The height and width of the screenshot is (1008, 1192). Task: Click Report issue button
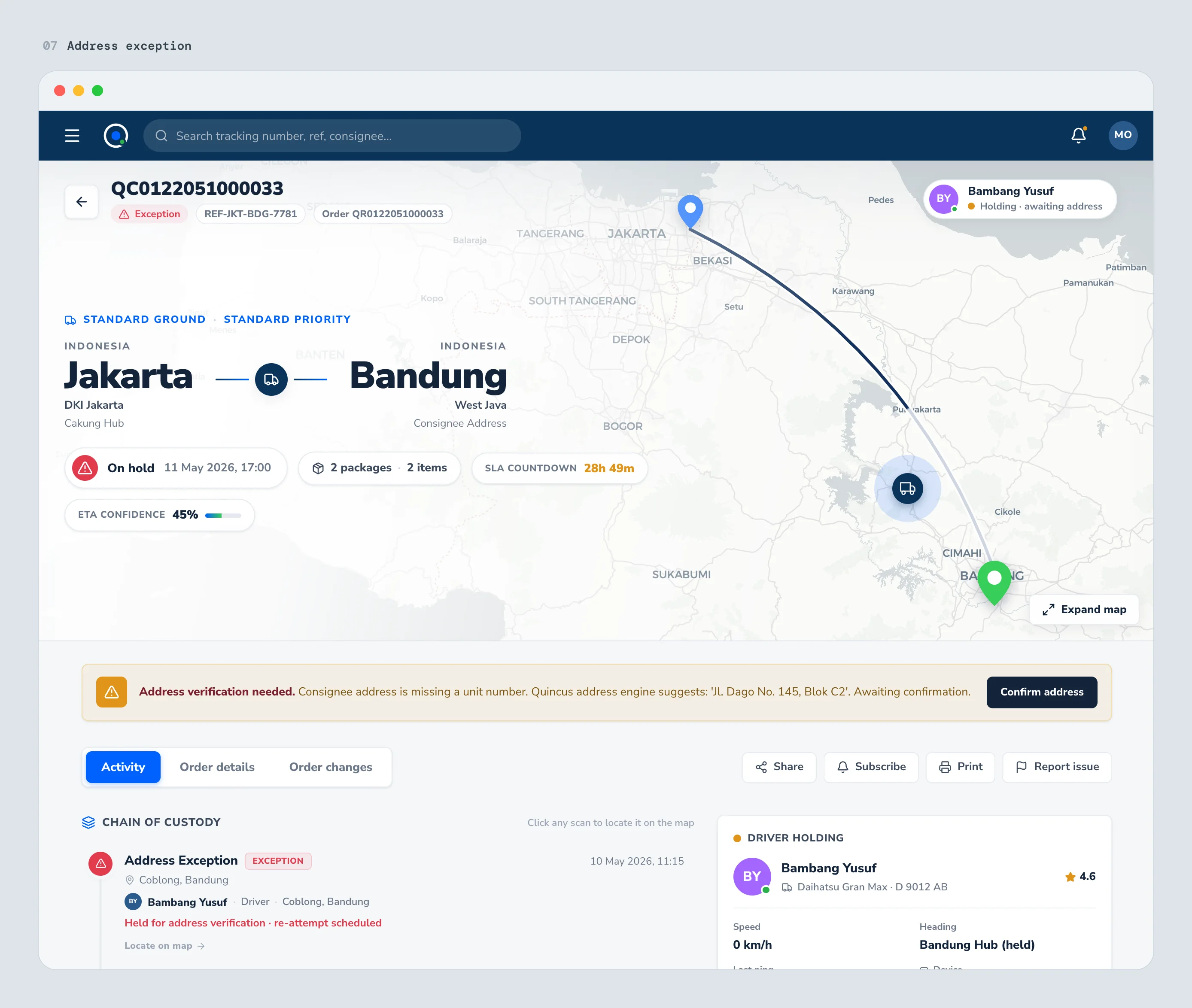tap(1057, 767)
